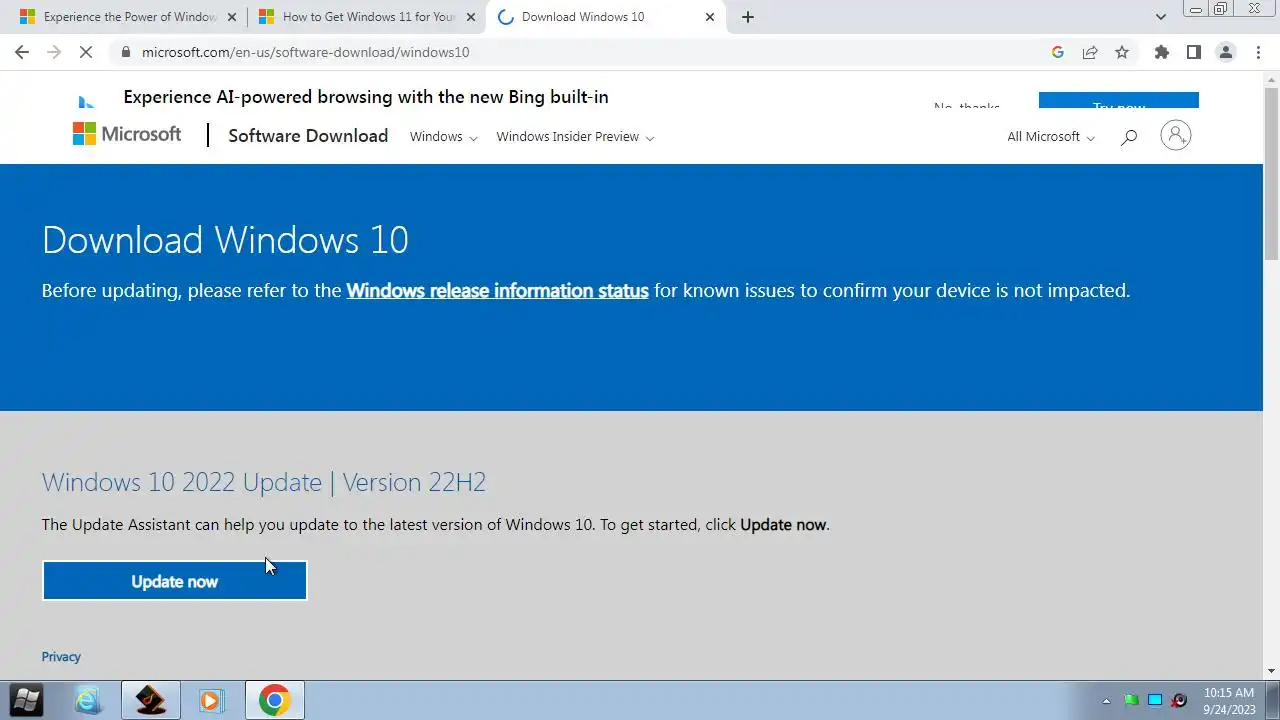This screenshot has height=720, width=1280.
Task: Toggle the Chrome side panel
Action: (x=1193, y=52)
